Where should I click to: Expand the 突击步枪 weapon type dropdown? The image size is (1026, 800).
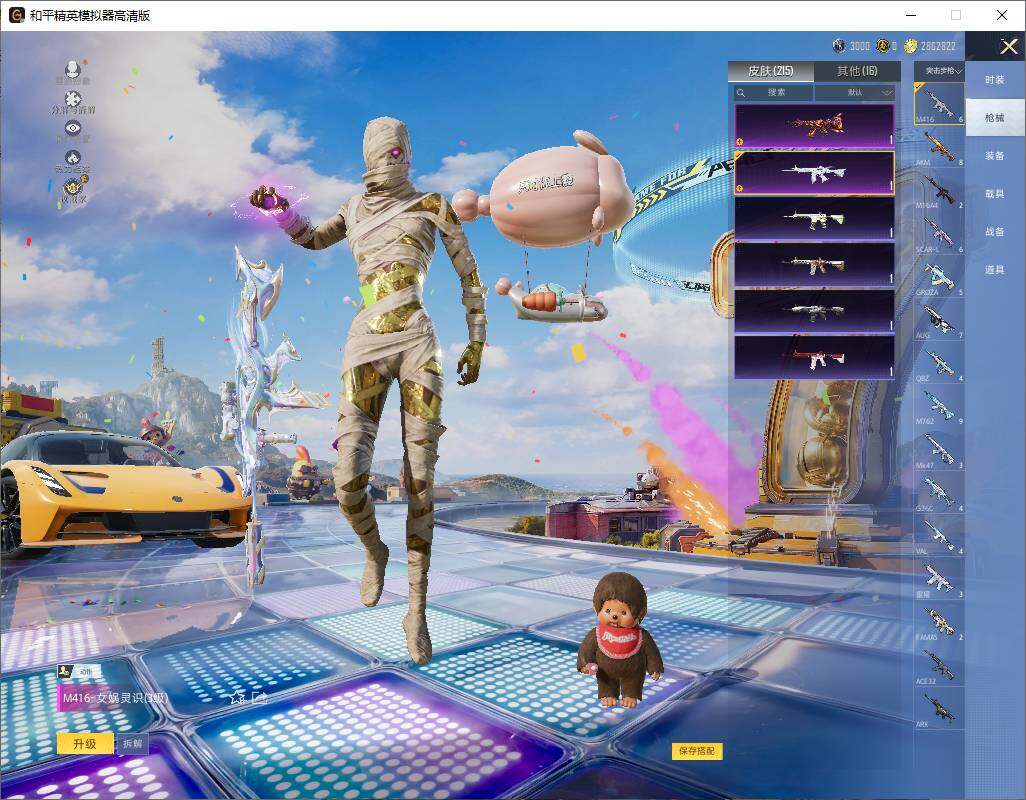pyautogui.click(x=939, y=71)
